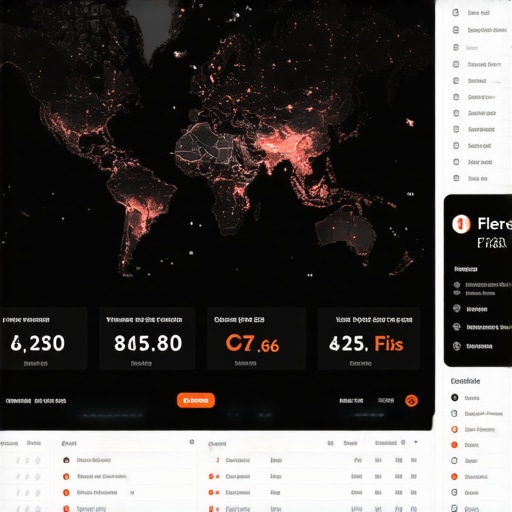Open the underlined link beneath 6,250
The image size is (512, 512).
click(x=36, y=363)
